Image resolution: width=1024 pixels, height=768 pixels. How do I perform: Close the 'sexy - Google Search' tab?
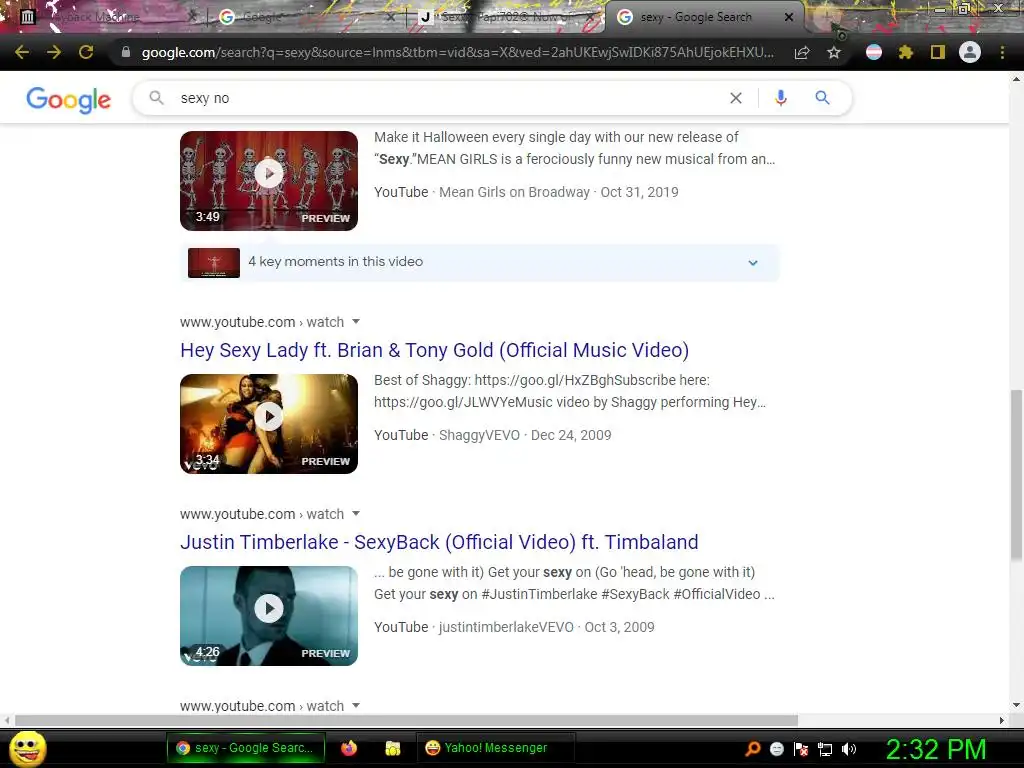click(789, 17)
